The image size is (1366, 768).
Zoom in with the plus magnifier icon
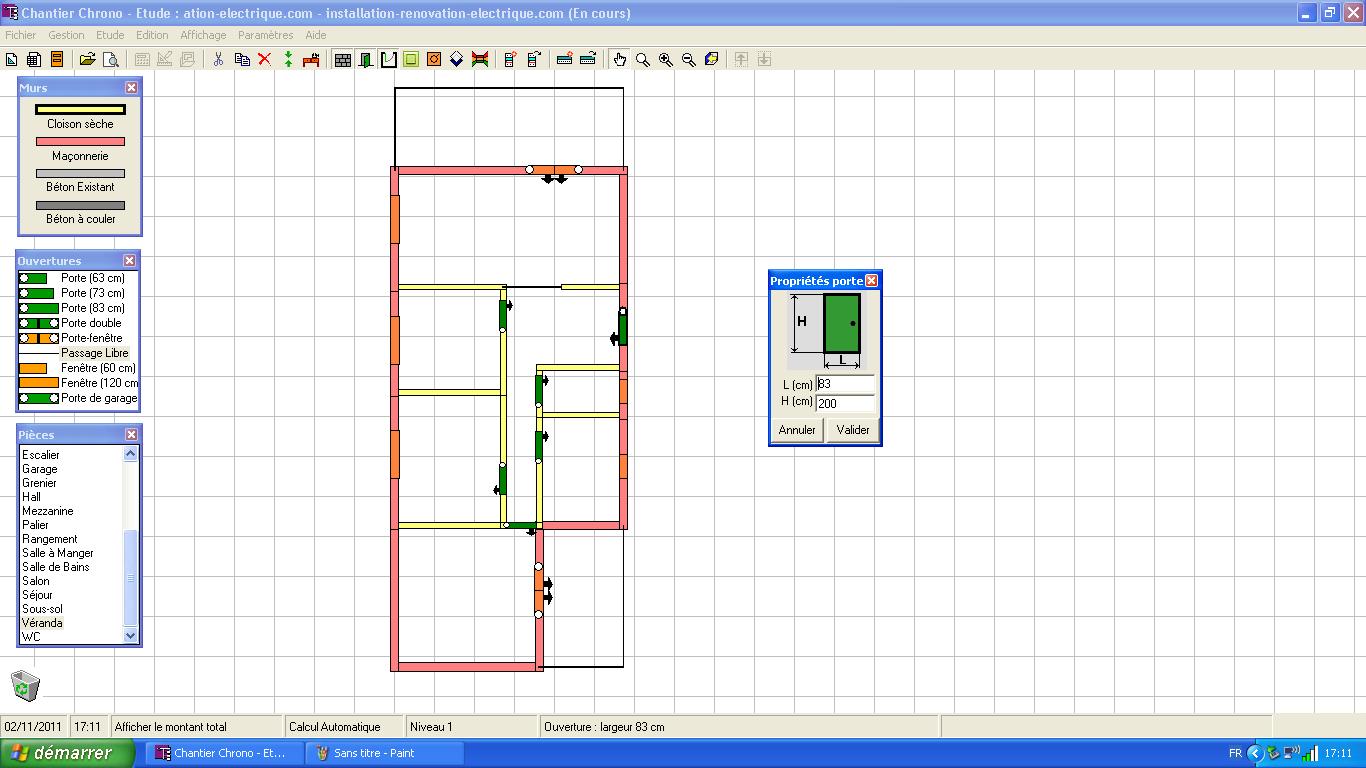[666, 59]
